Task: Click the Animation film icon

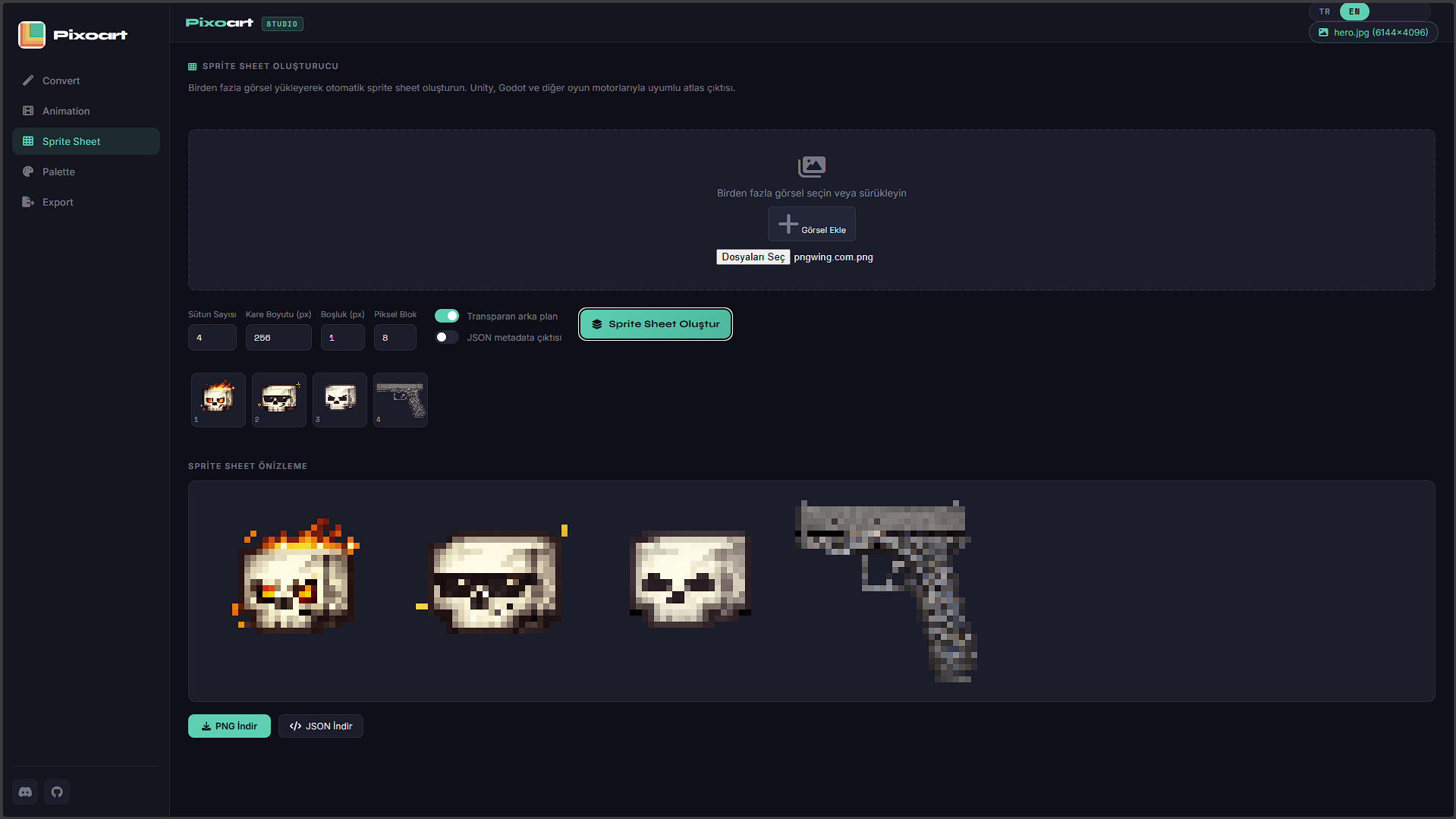Action: 28,111
